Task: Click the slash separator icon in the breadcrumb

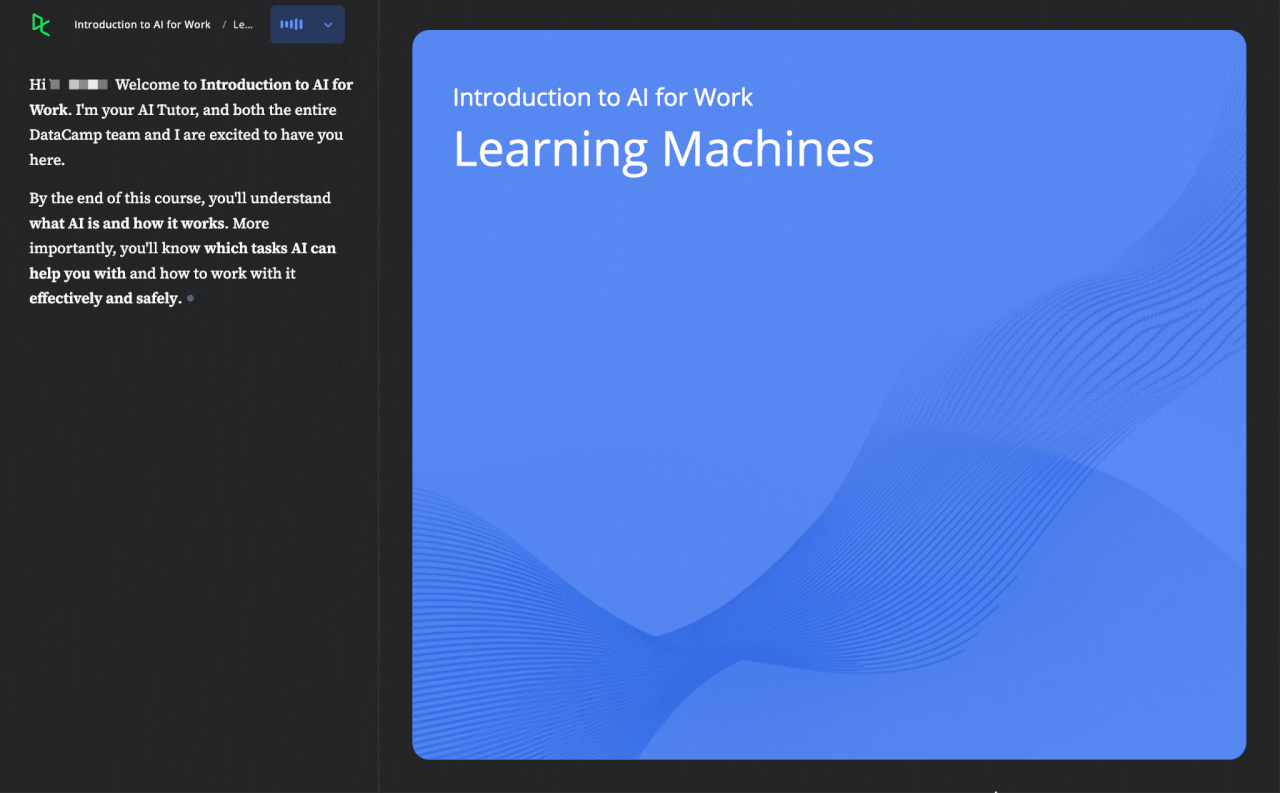Action: point(223,24)
